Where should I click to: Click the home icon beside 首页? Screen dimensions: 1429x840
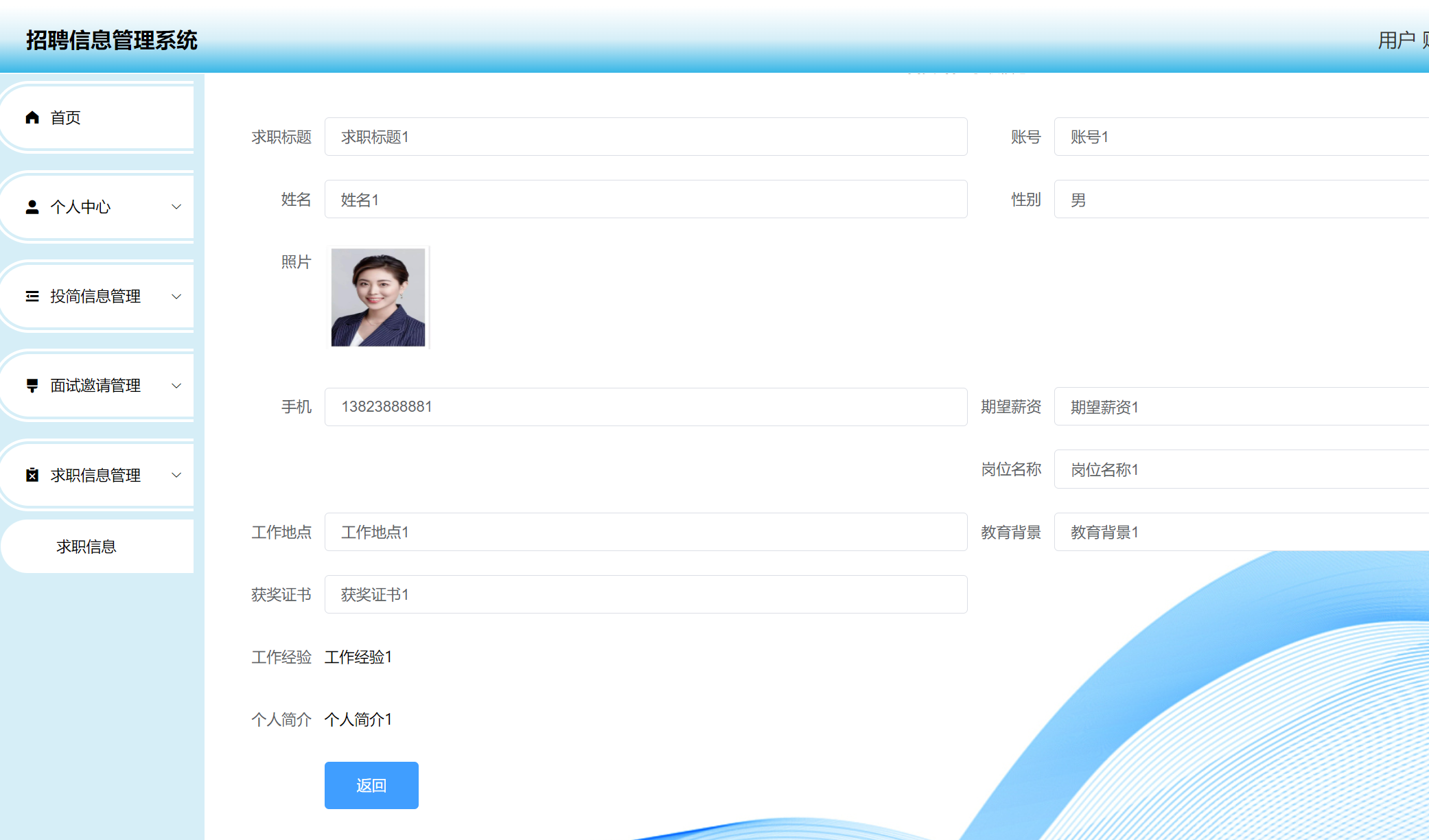pyautogui.click(x=32, y=117)
